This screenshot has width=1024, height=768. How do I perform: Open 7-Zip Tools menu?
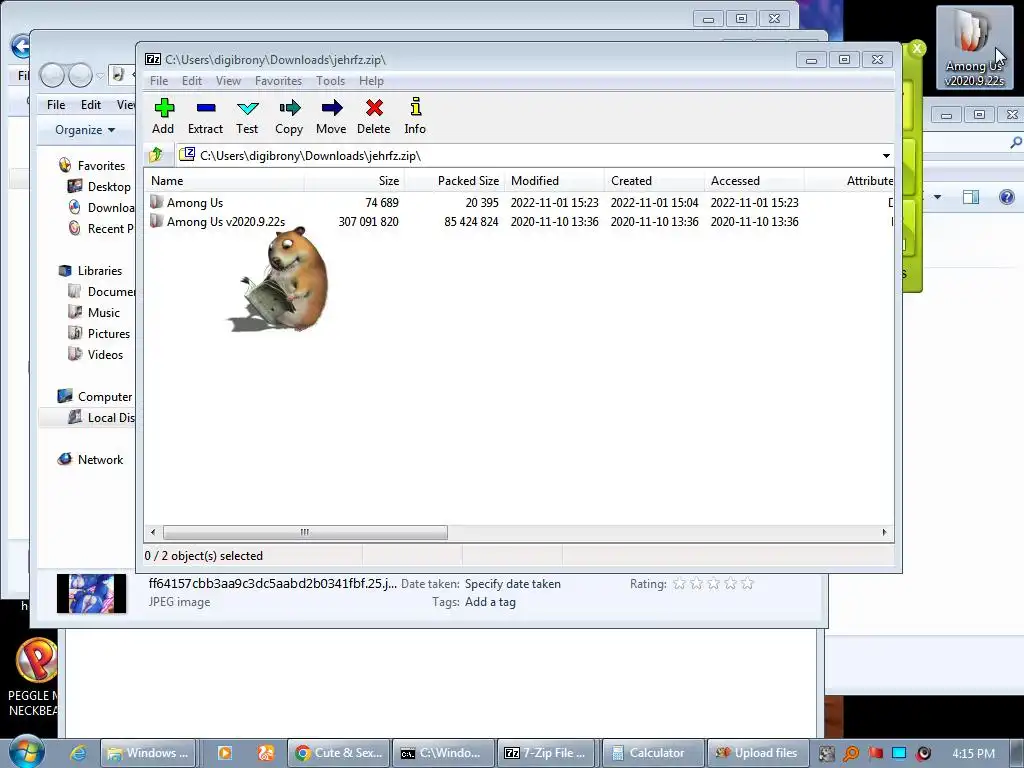(x=330, y=81)
